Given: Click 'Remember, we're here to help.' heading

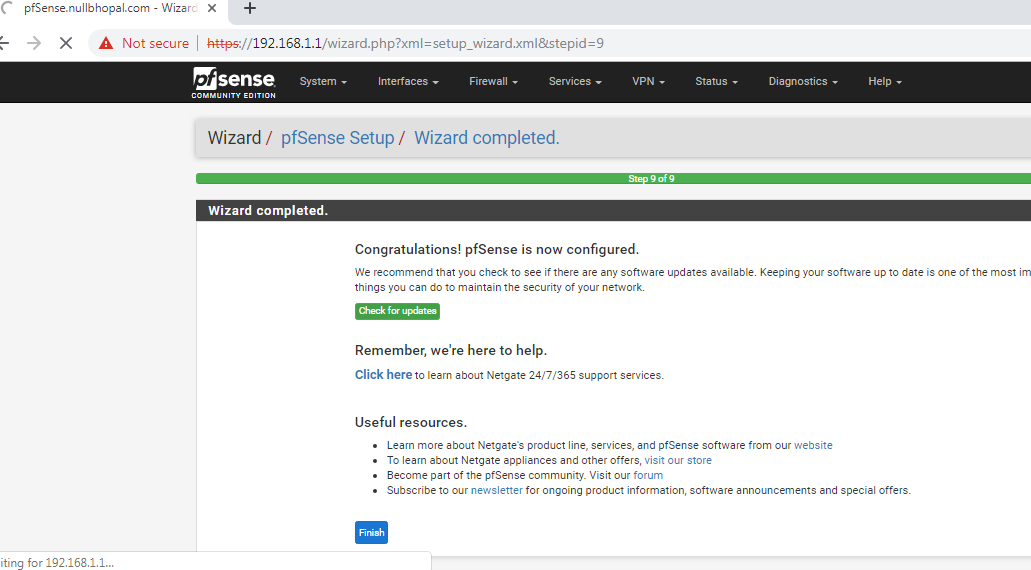Looking at the screenshot, I should click(450, 350).
